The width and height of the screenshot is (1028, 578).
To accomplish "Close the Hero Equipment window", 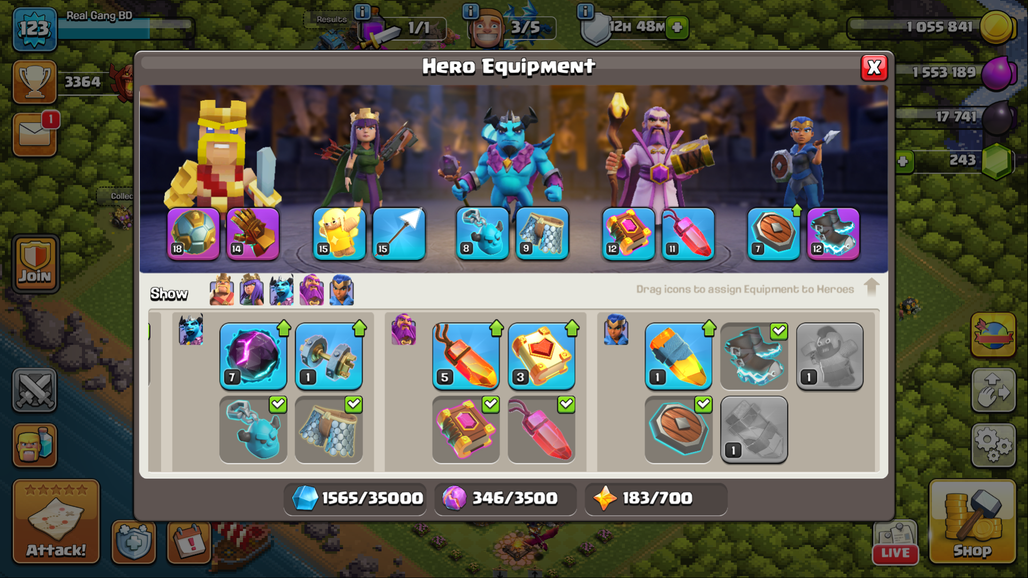I will [874, 67].
